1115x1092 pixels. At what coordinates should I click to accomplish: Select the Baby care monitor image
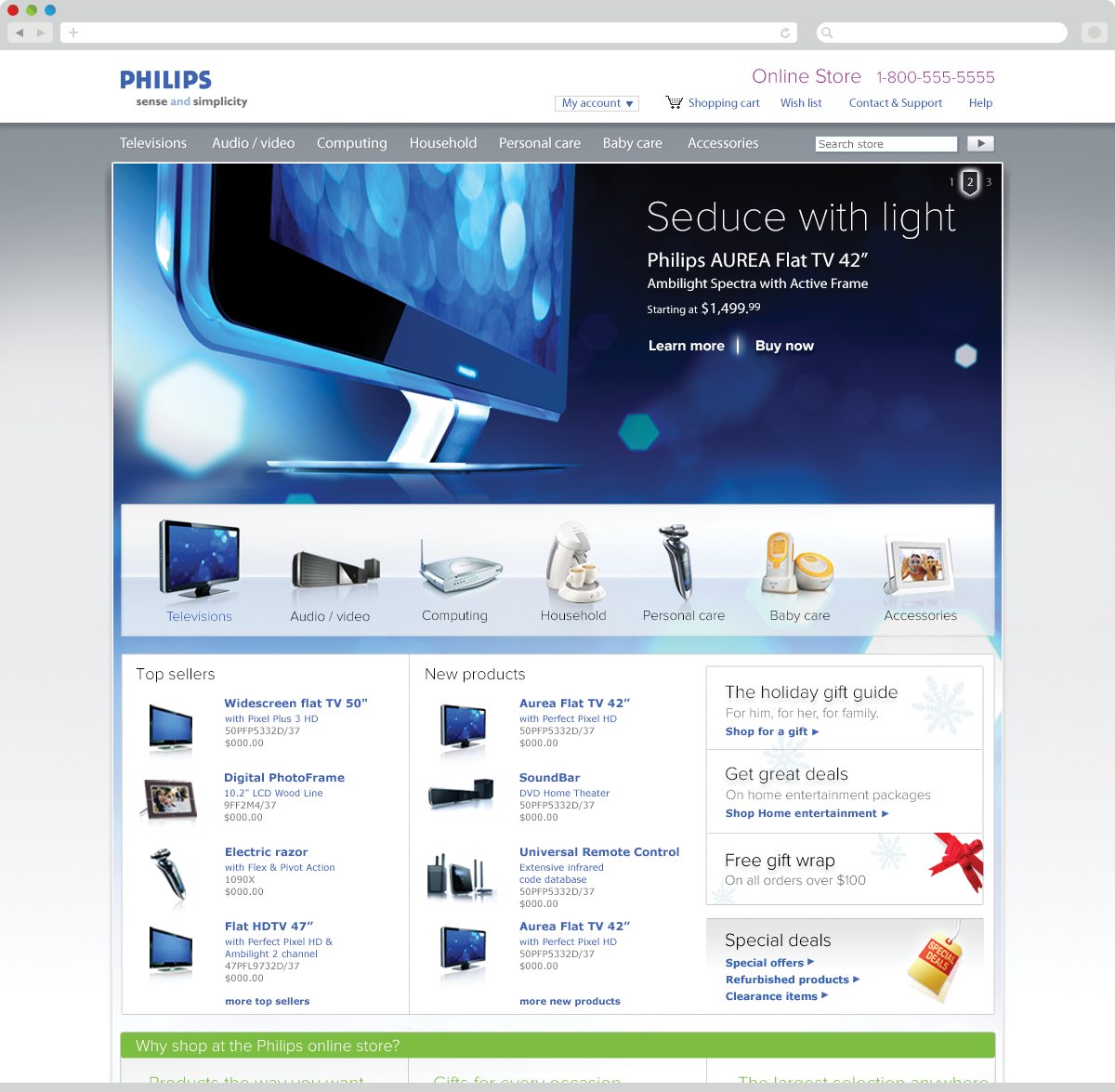(x=796, y=563)
